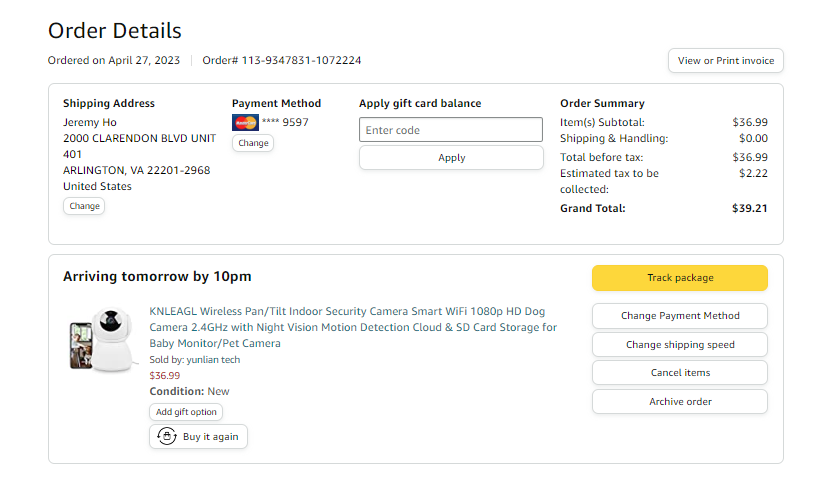
Task: Apply the gift card balance
Action: [x=451, y=158]
